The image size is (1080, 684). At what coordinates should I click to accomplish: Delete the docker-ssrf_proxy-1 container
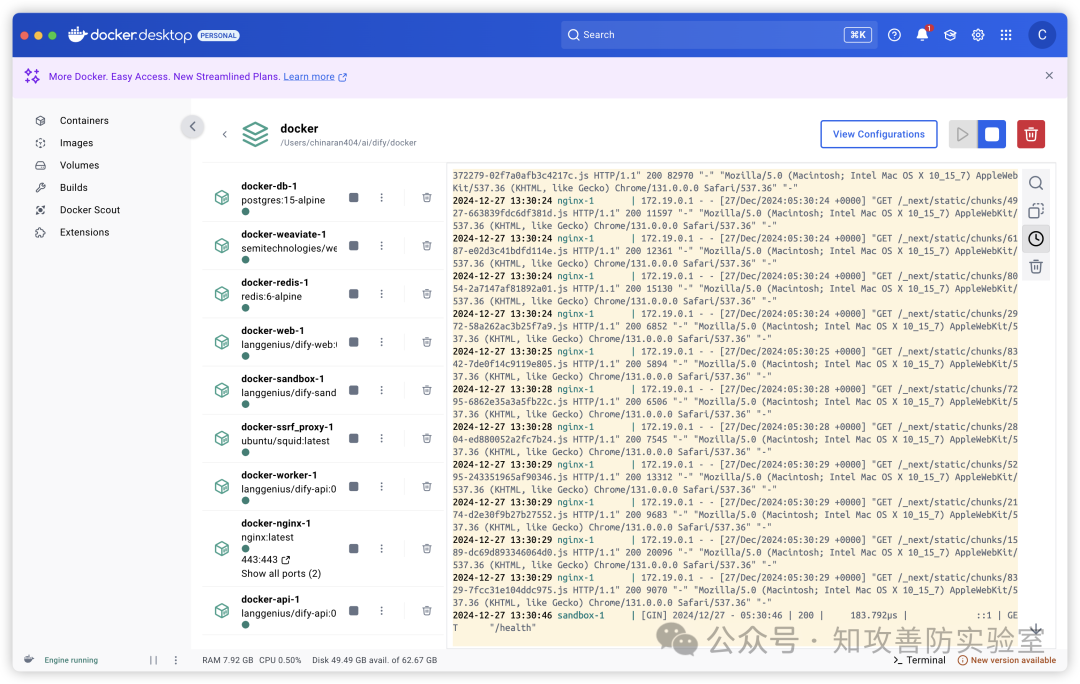(426, 439)
